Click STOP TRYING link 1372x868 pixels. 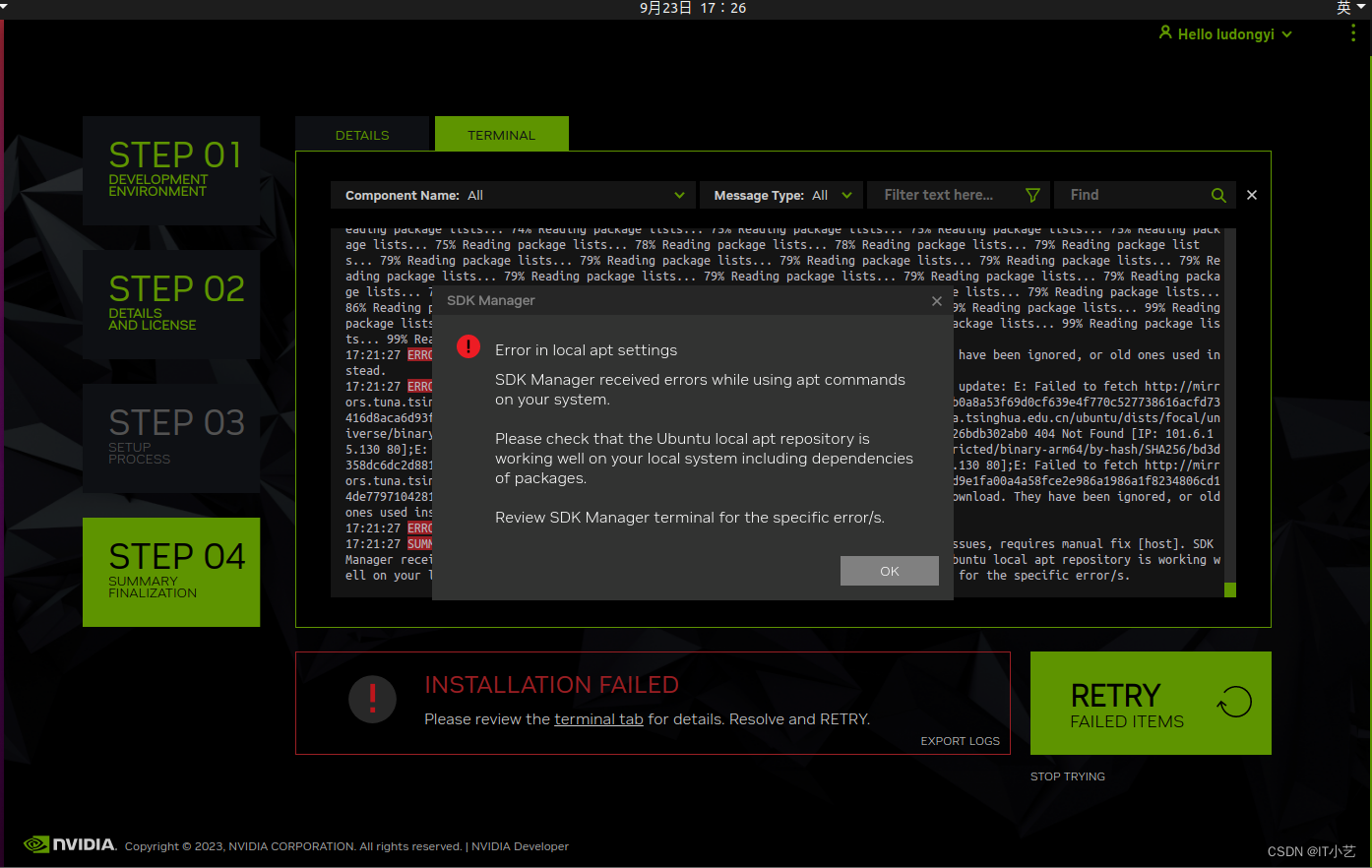click(x=1068, y=776)
